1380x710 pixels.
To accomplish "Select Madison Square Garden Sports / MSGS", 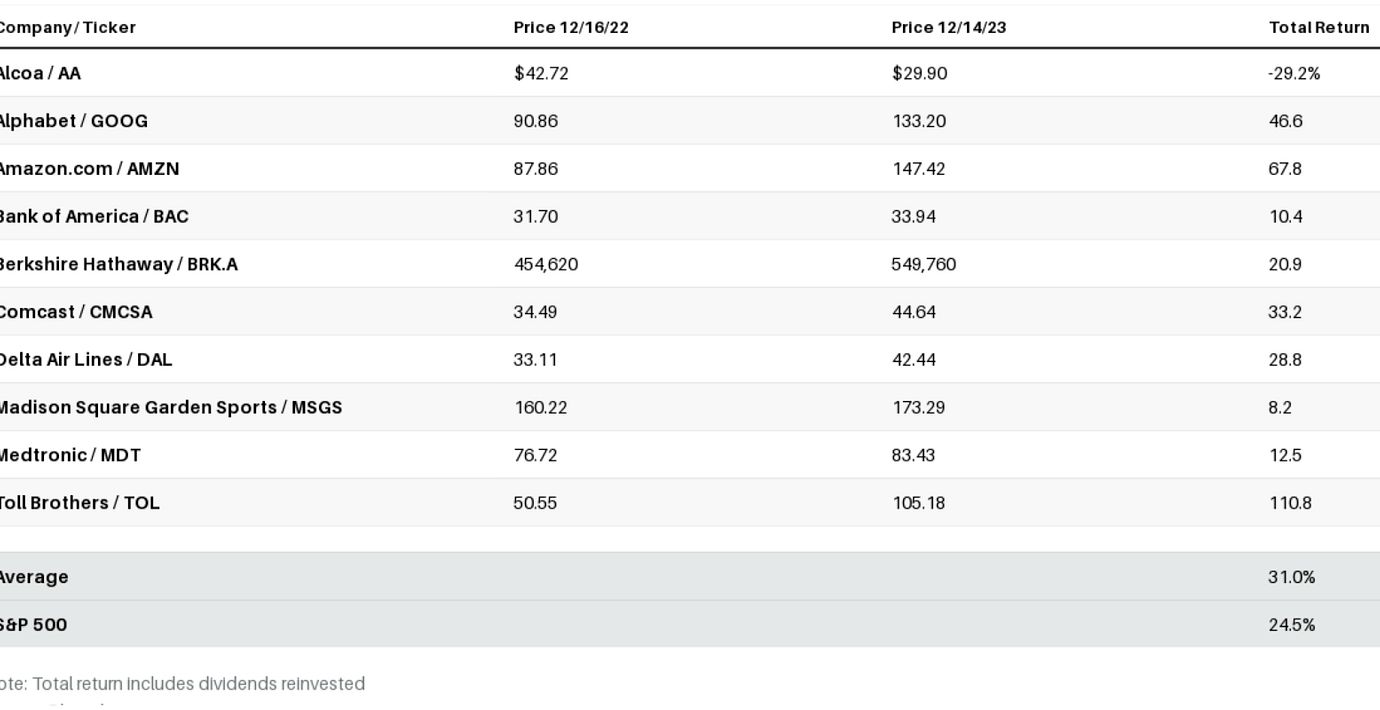I will (170, 407).
